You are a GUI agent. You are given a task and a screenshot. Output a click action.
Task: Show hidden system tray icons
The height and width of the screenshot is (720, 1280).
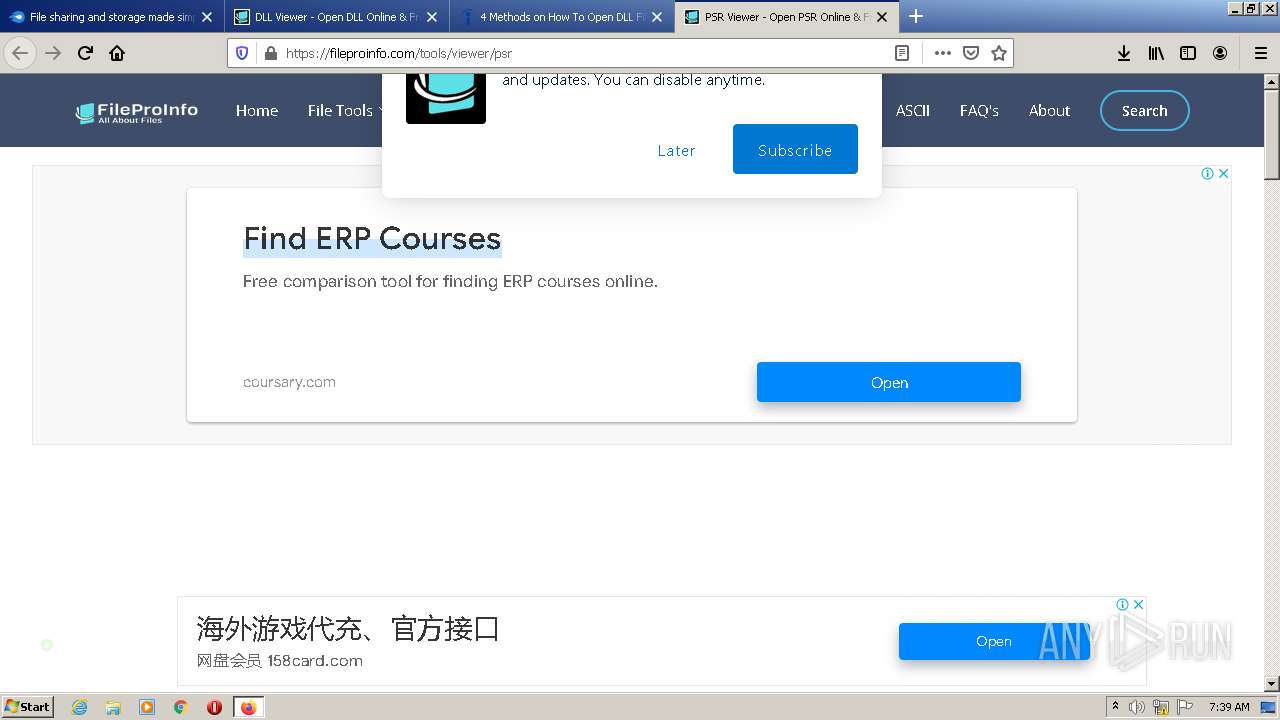click(1115, 707)
